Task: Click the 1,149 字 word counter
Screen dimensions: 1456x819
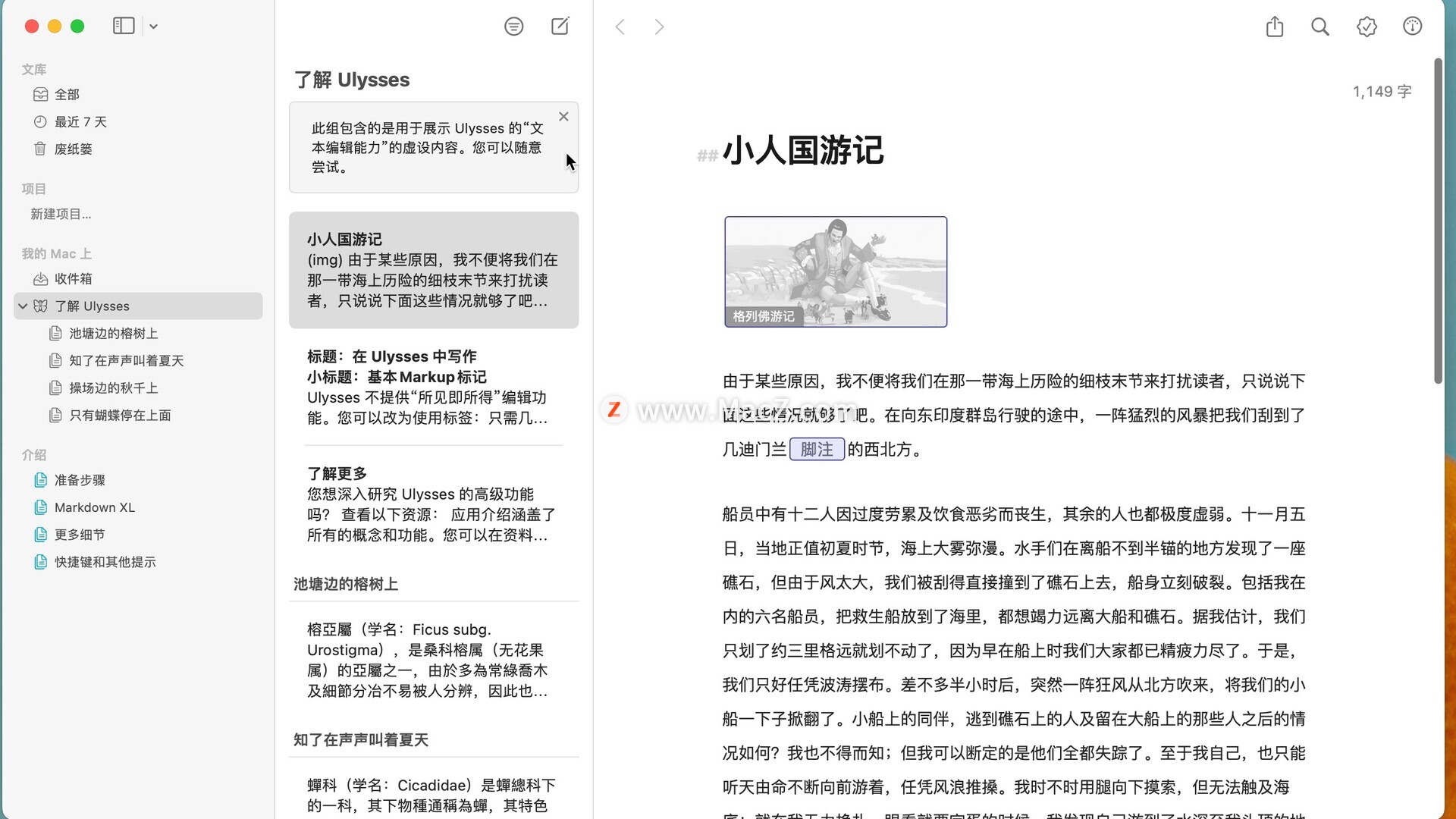Action: (x=1382, y=92)
